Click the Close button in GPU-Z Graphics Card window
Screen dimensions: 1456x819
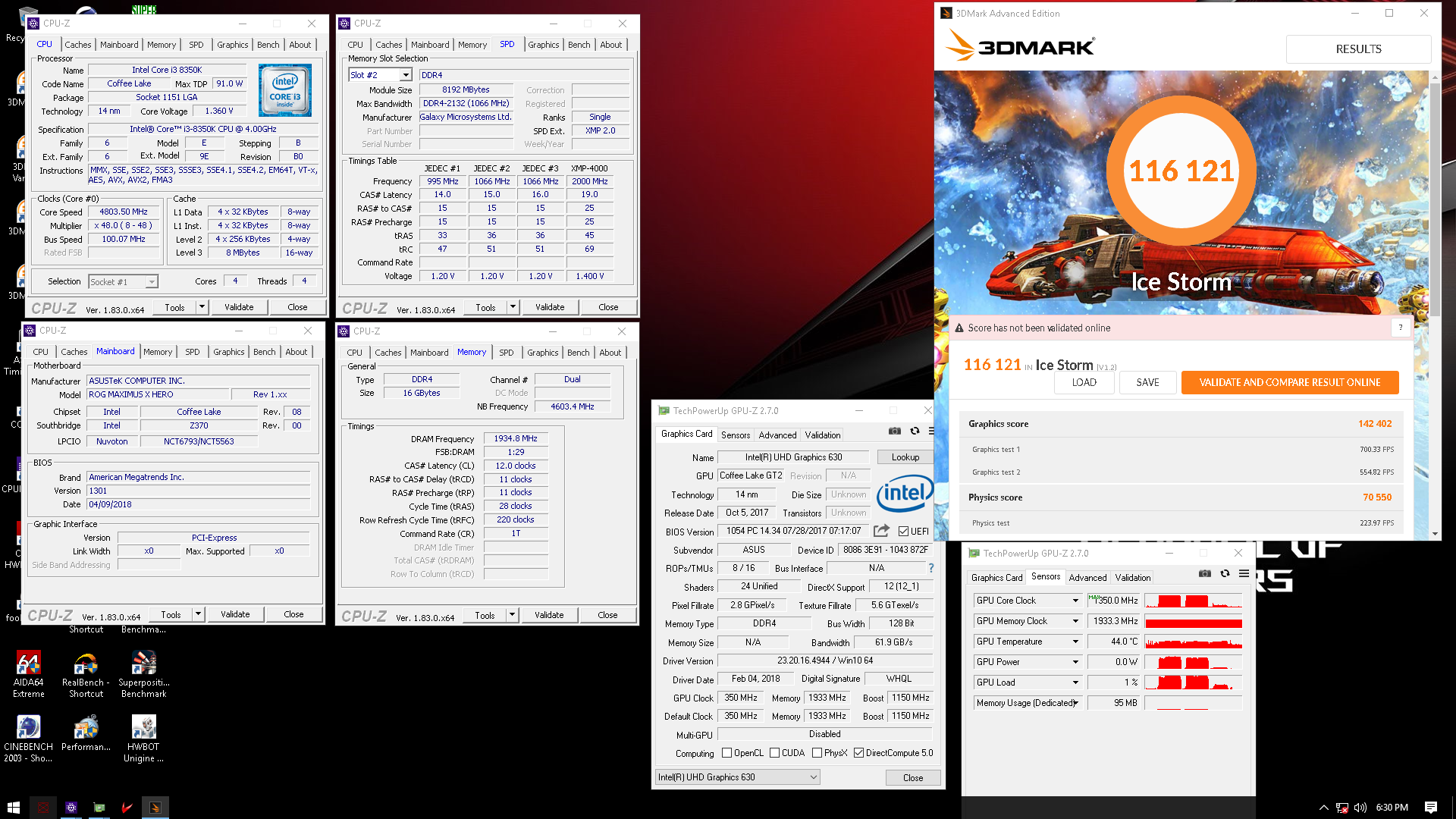point(913,778)
